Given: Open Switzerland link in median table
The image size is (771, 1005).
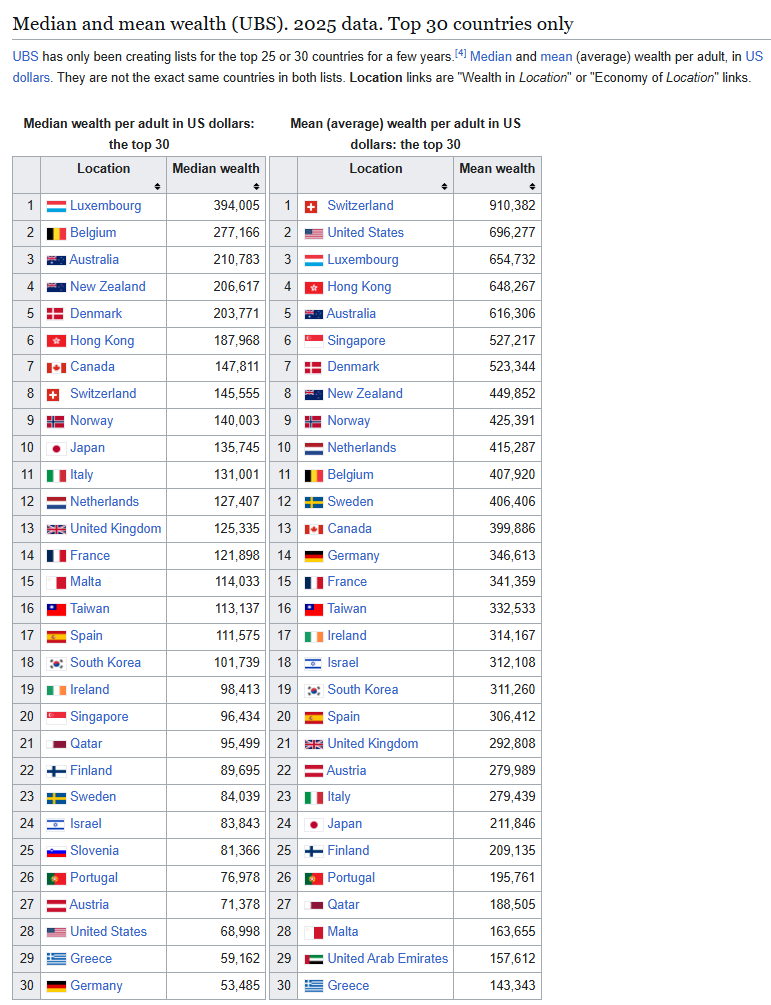Looking at the screenshot, I should 103,394.
